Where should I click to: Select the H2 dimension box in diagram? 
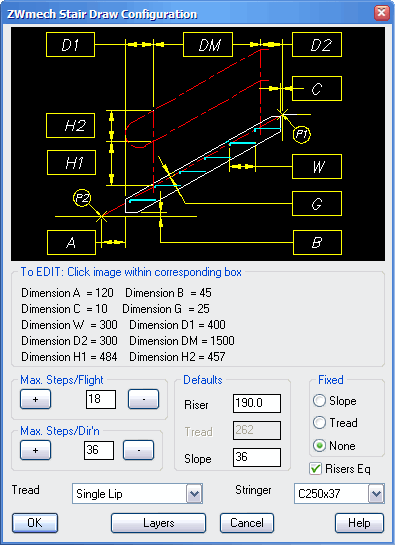click(x=70, y=125)
